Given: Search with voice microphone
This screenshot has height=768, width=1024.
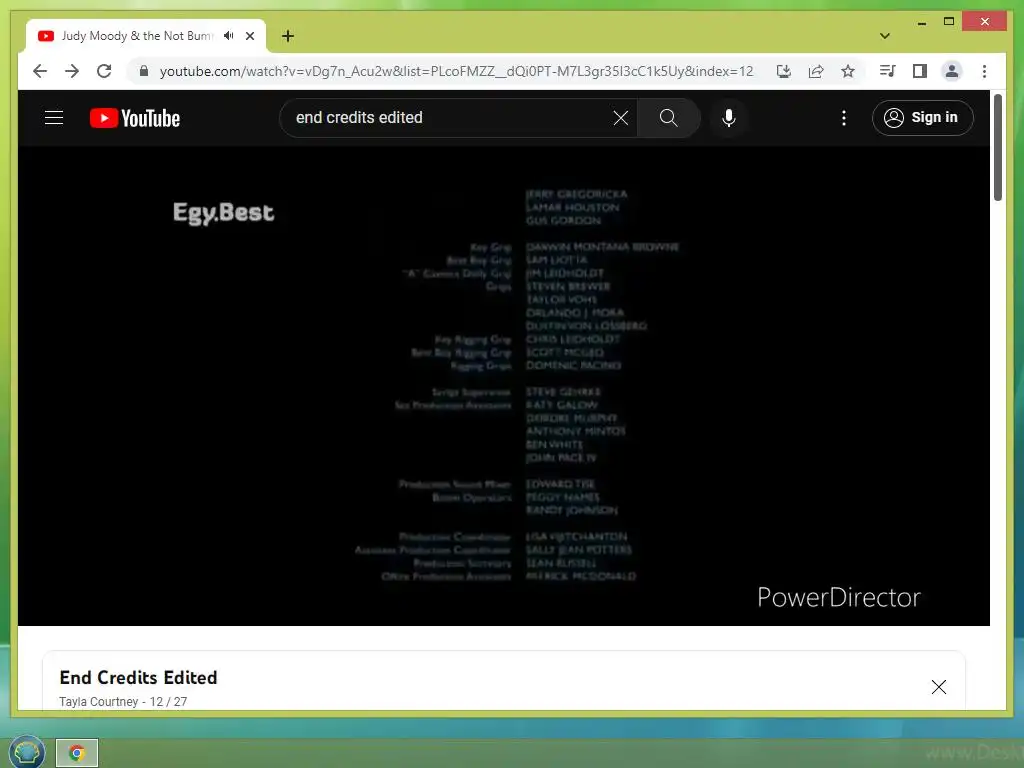Looking at the screenshot, I should pyautogui.click(x=729, y=118).
